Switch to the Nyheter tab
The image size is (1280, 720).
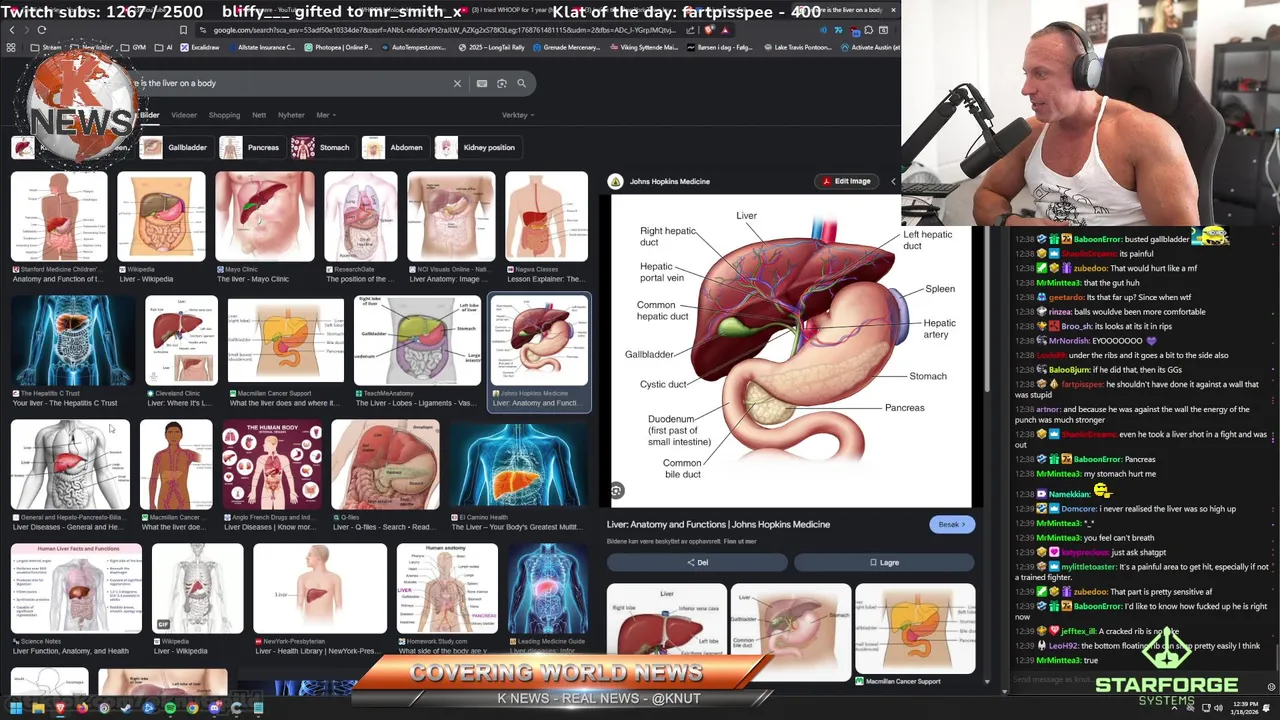point(291,115)
